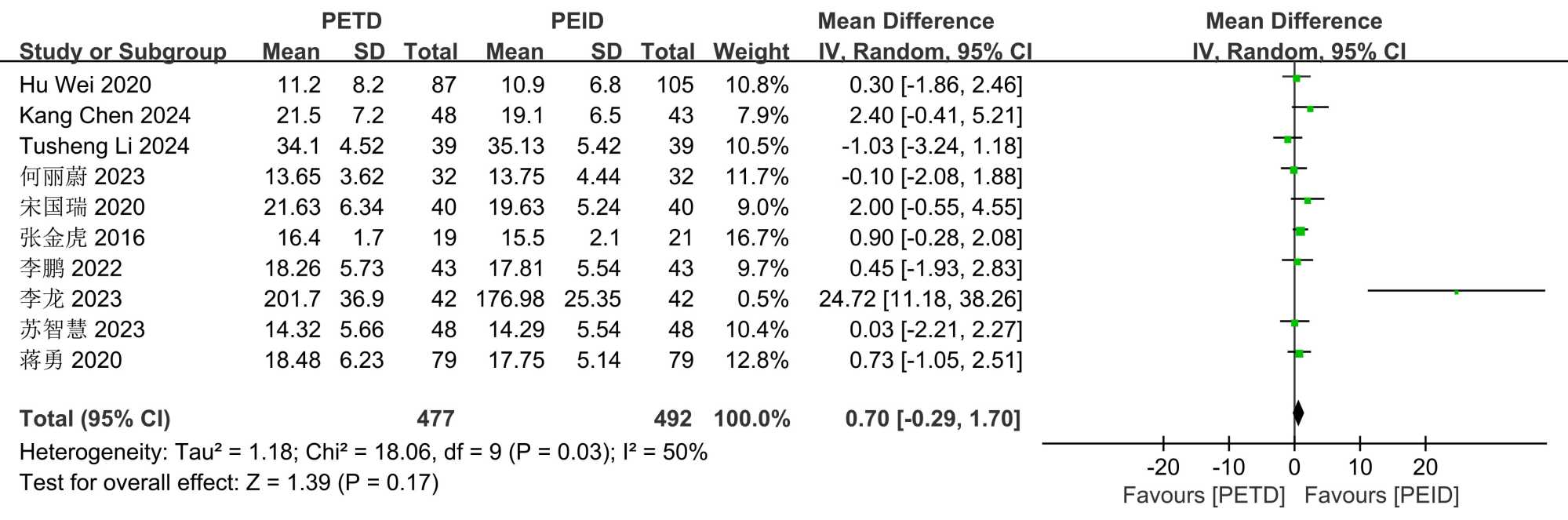
Task: Select the Hu Wei 2020 study row label
Action: 85,85
